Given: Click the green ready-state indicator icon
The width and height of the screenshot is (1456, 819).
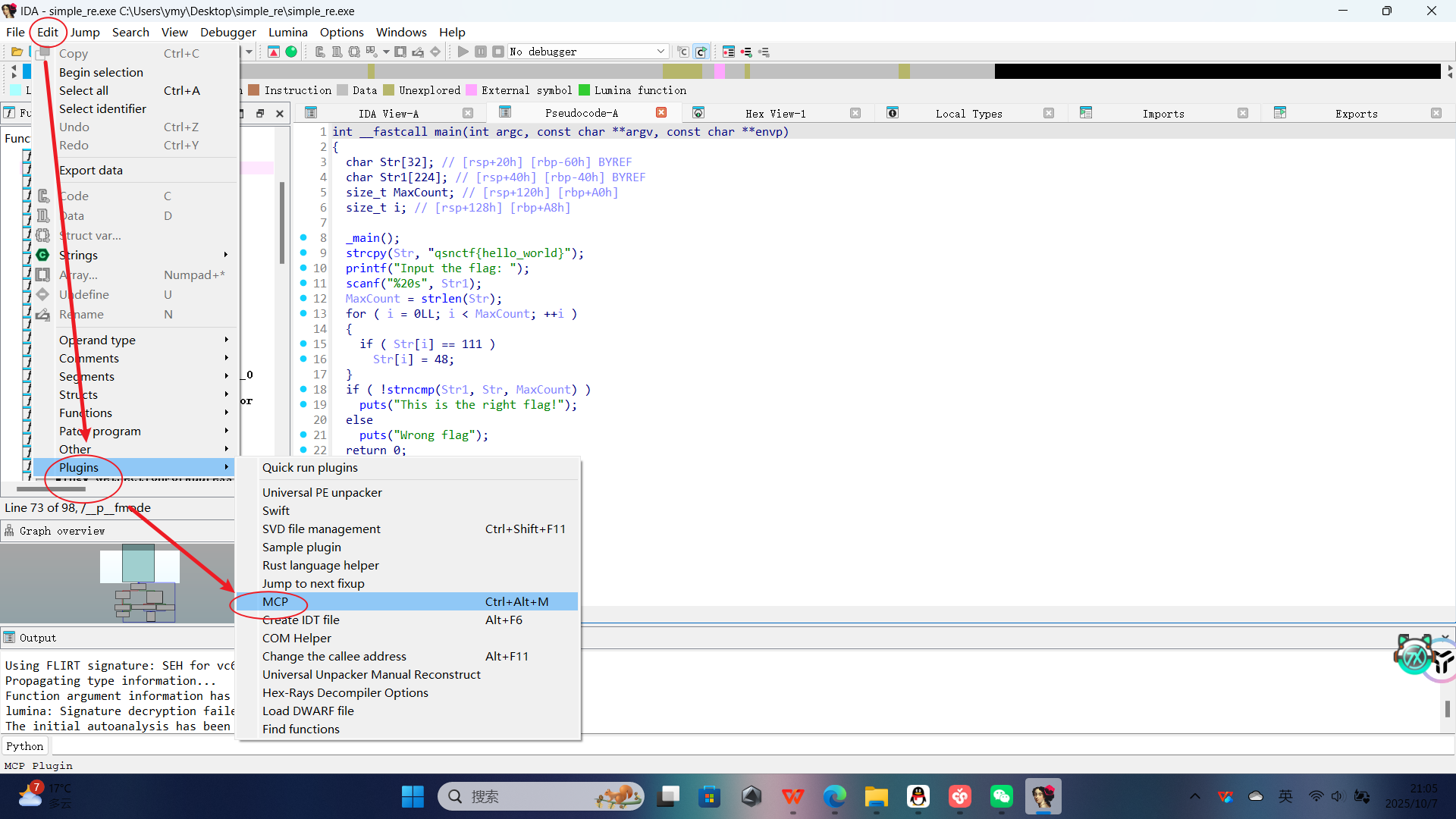Looking at the screenshot, I should (292, 52).
